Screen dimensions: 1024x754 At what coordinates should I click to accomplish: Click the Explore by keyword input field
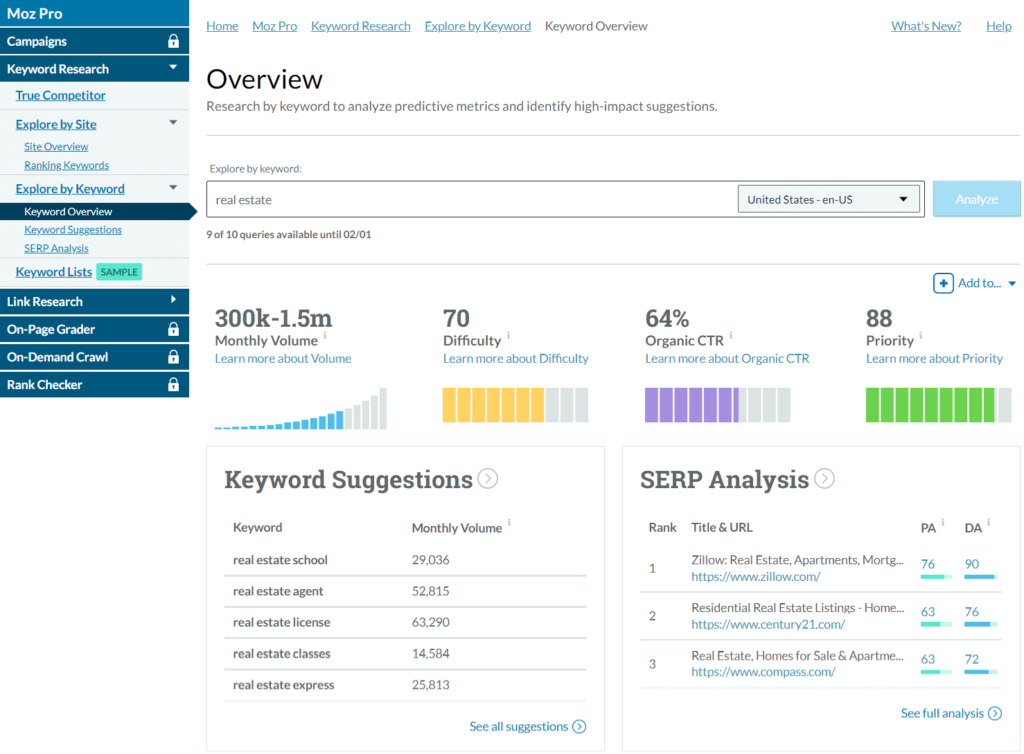click(470, 199)
